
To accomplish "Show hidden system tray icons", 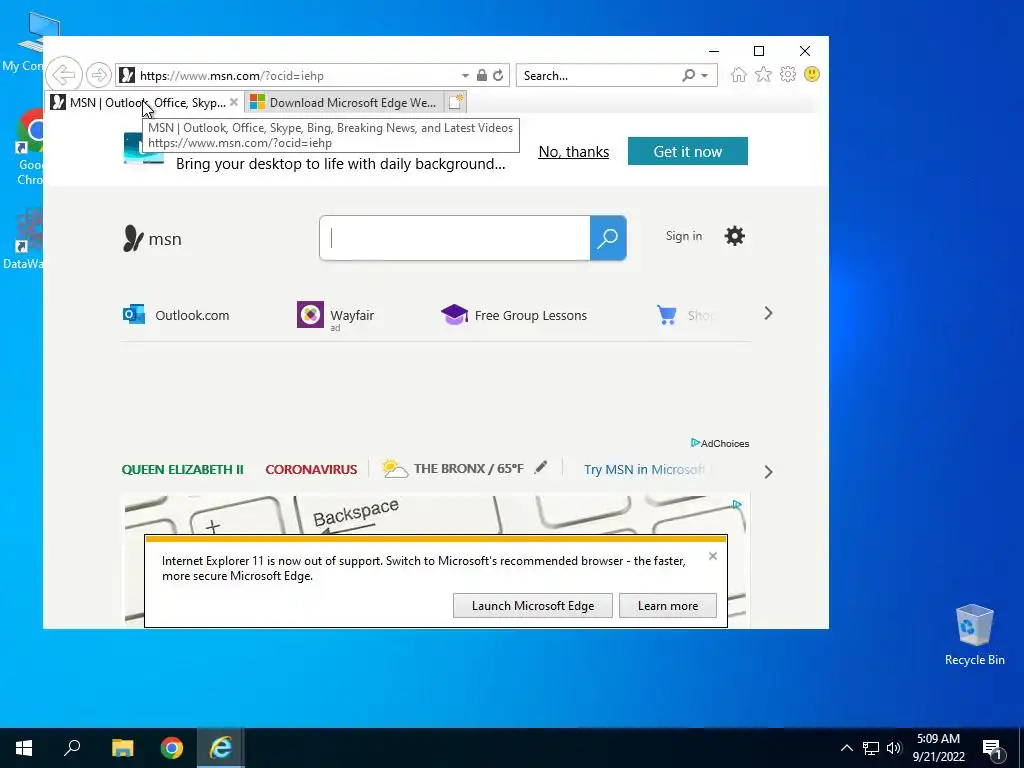I will [x=846, y=748].
